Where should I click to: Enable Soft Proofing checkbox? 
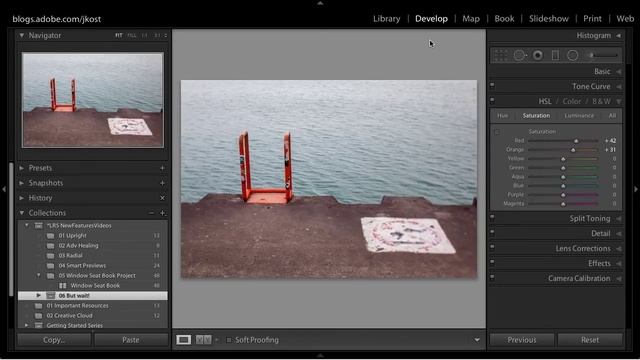pyautogui.click(x=229, y=340)
